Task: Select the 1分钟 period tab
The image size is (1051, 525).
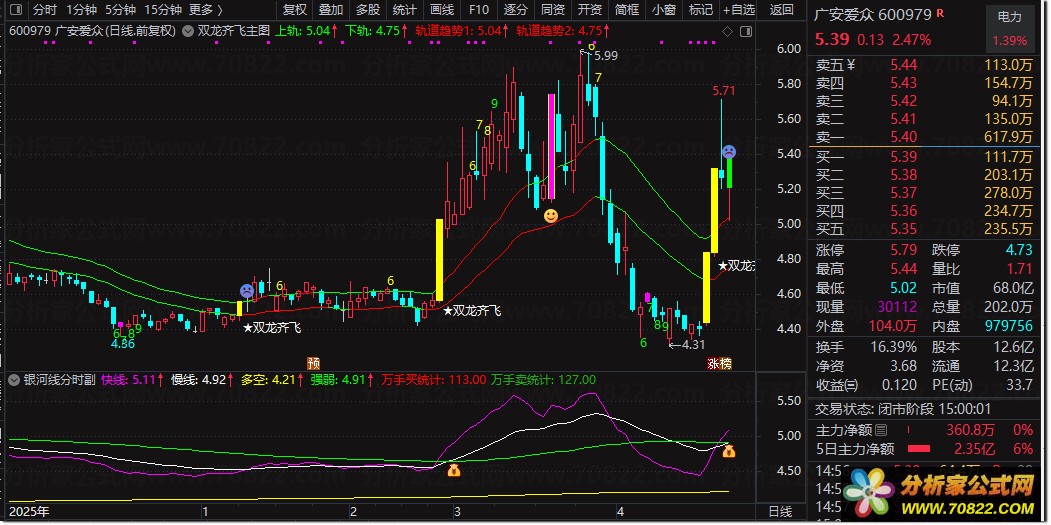Action: [x=82, y=9]
